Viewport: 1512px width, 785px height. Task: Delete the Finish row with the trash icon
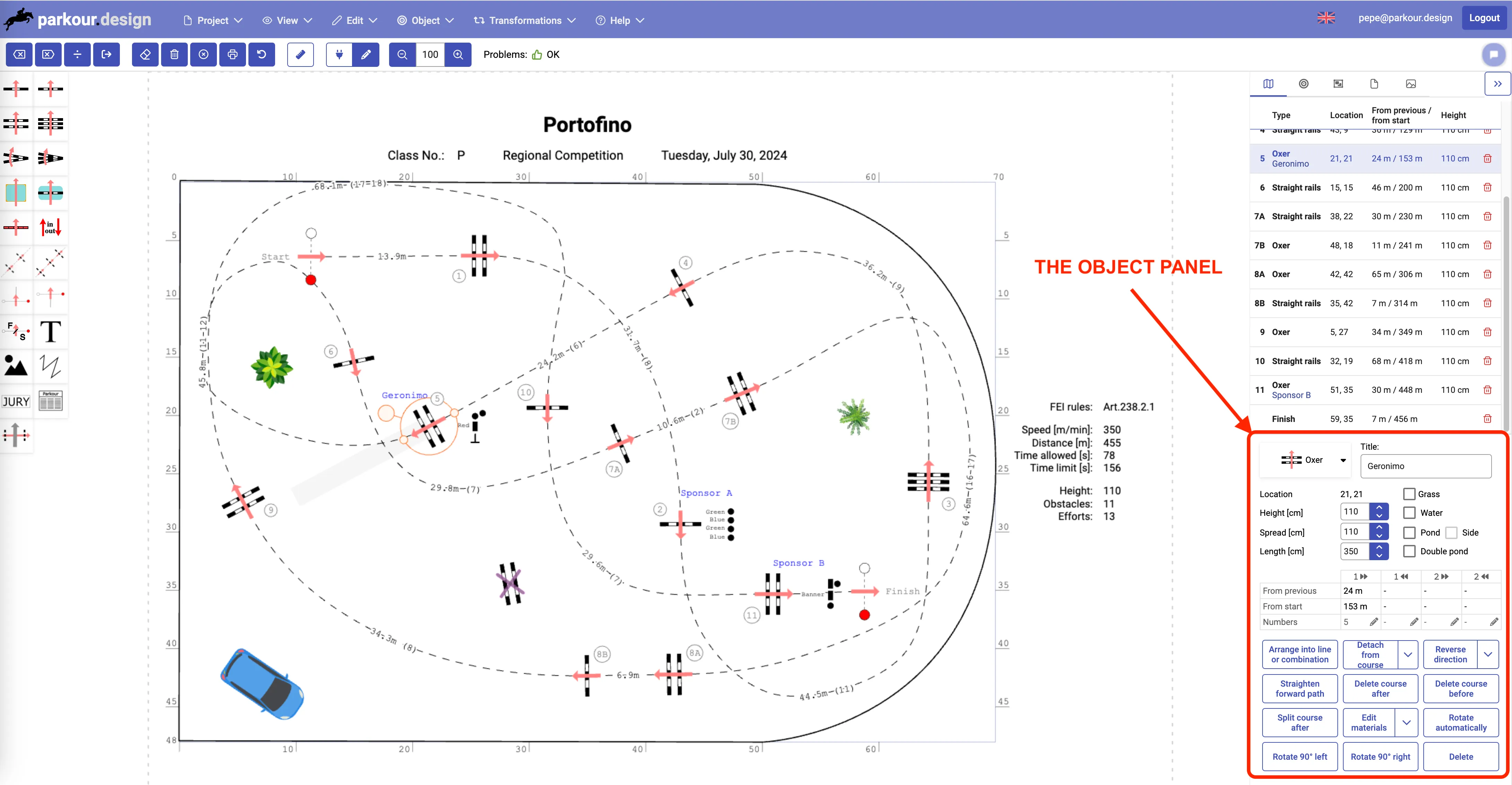(1487, 419)
